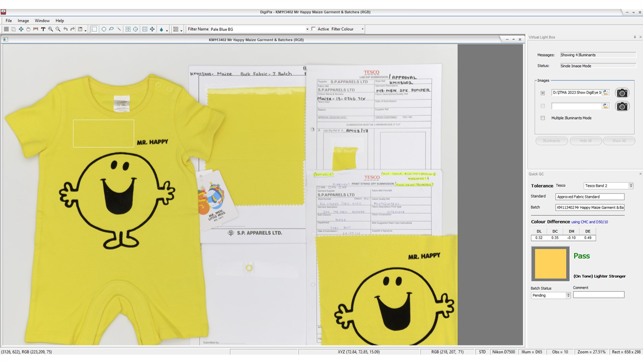Open the Image menu

[x=23, y=21]
